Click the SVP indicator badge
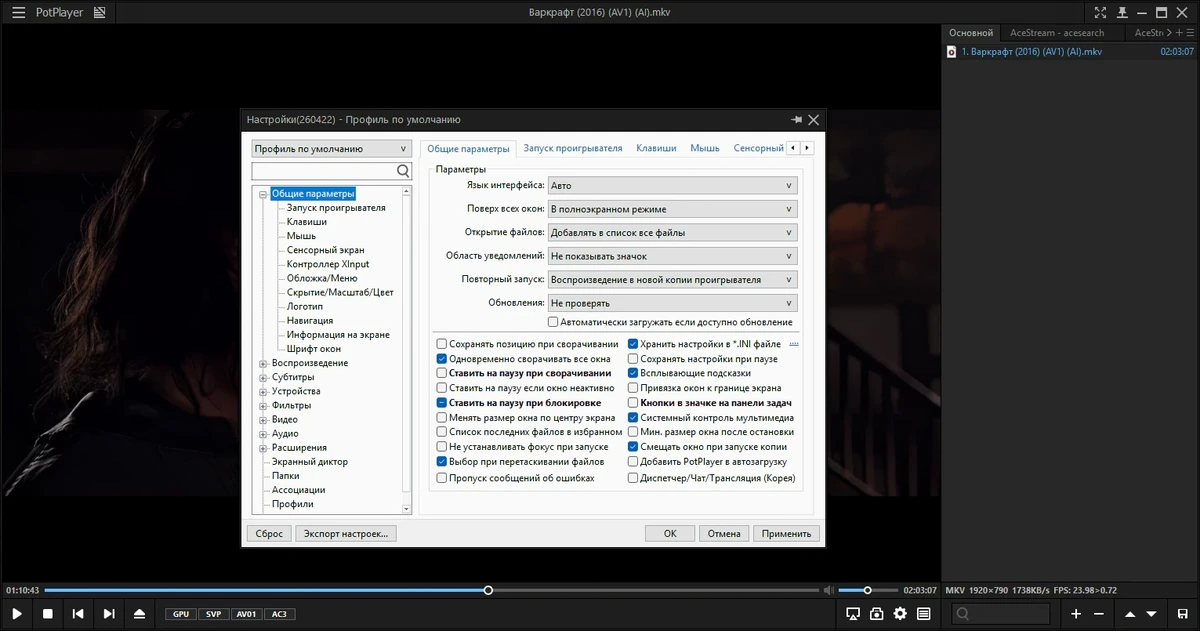The image size is (1200, 631). 213,614
